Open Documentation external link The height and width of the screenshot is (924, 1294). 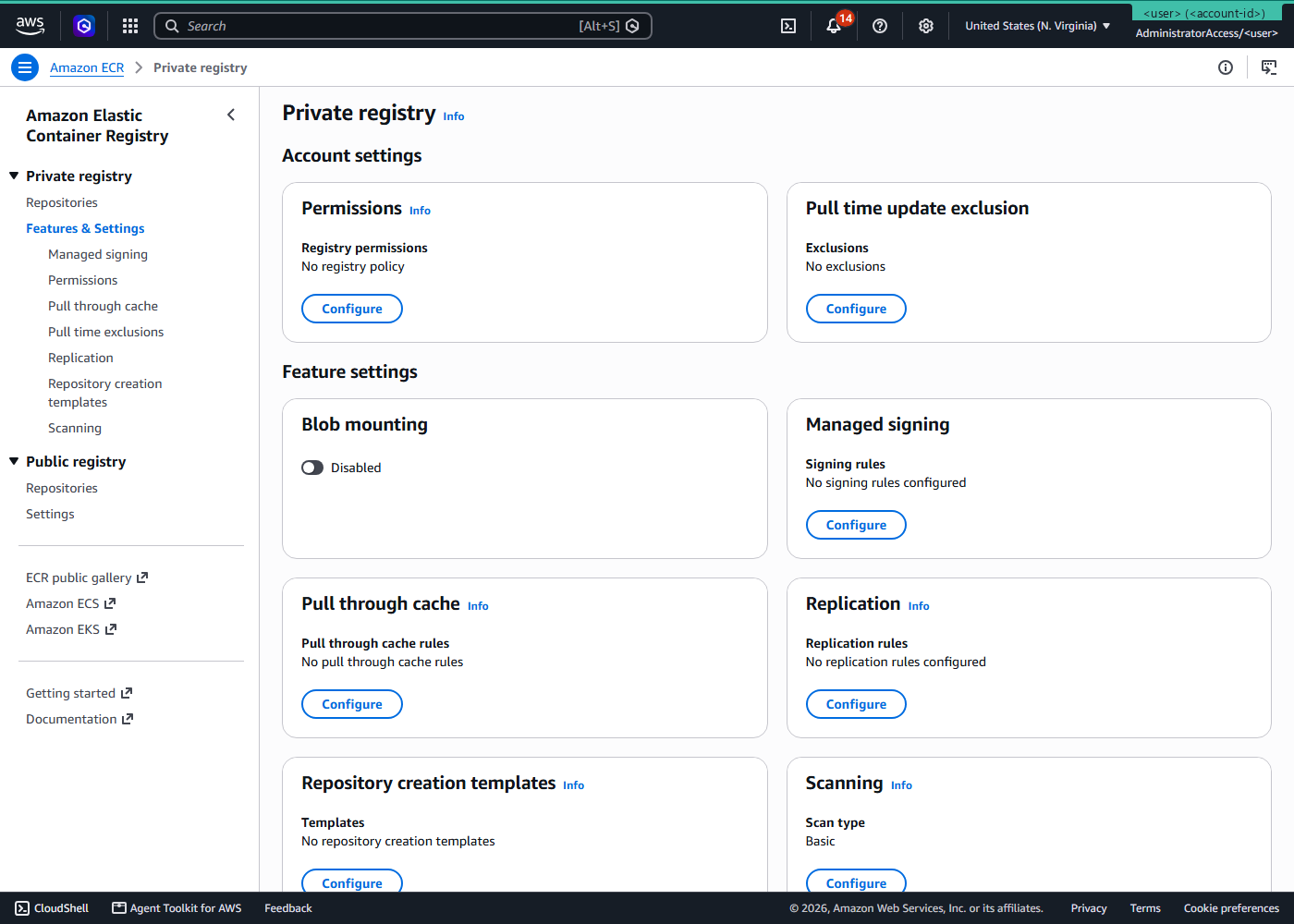79,719
